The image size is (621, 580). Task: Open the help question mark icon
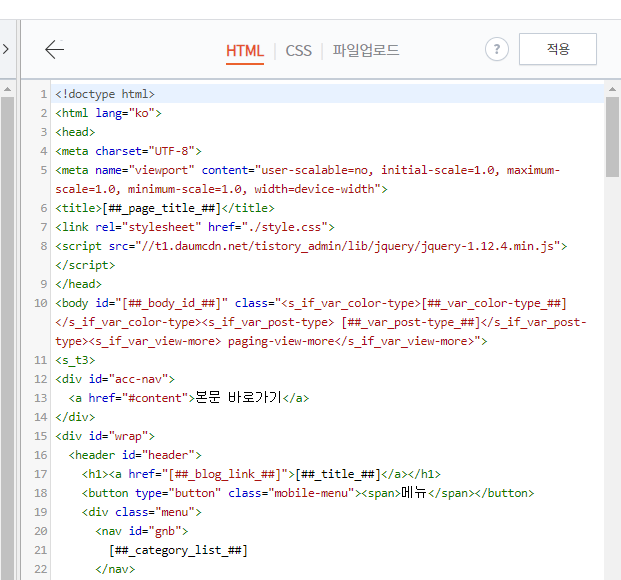[x=497, y=50]
